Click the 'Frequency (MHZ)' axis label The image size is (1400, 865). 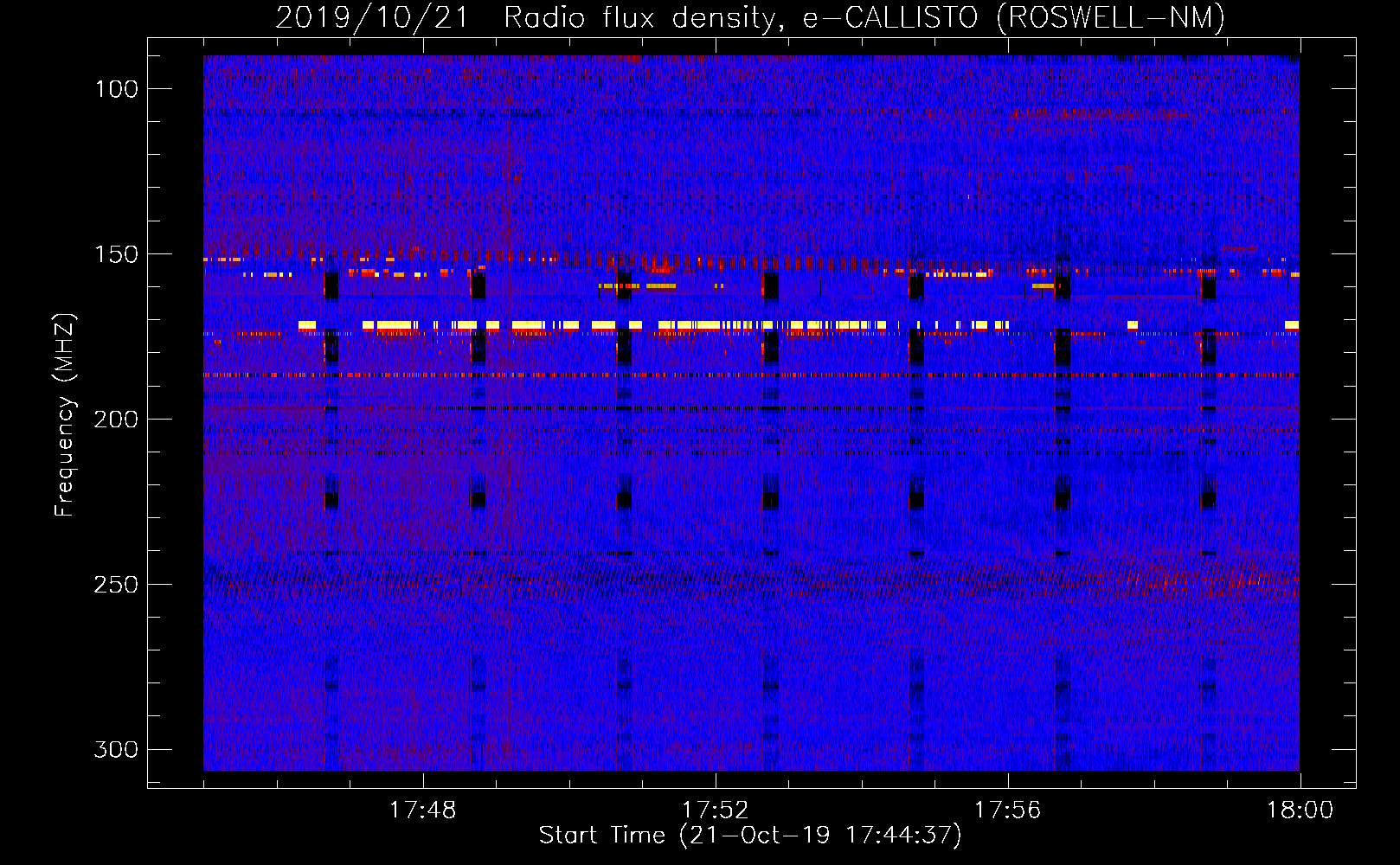(65, 414)
